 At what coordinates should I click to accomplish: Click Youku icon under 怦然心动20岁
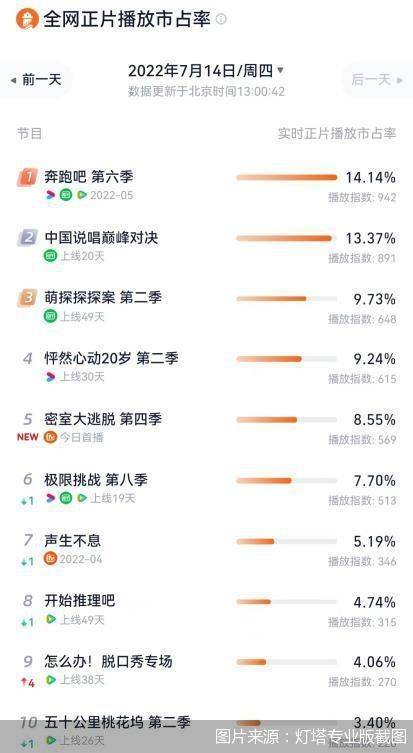tap(50, 377)
